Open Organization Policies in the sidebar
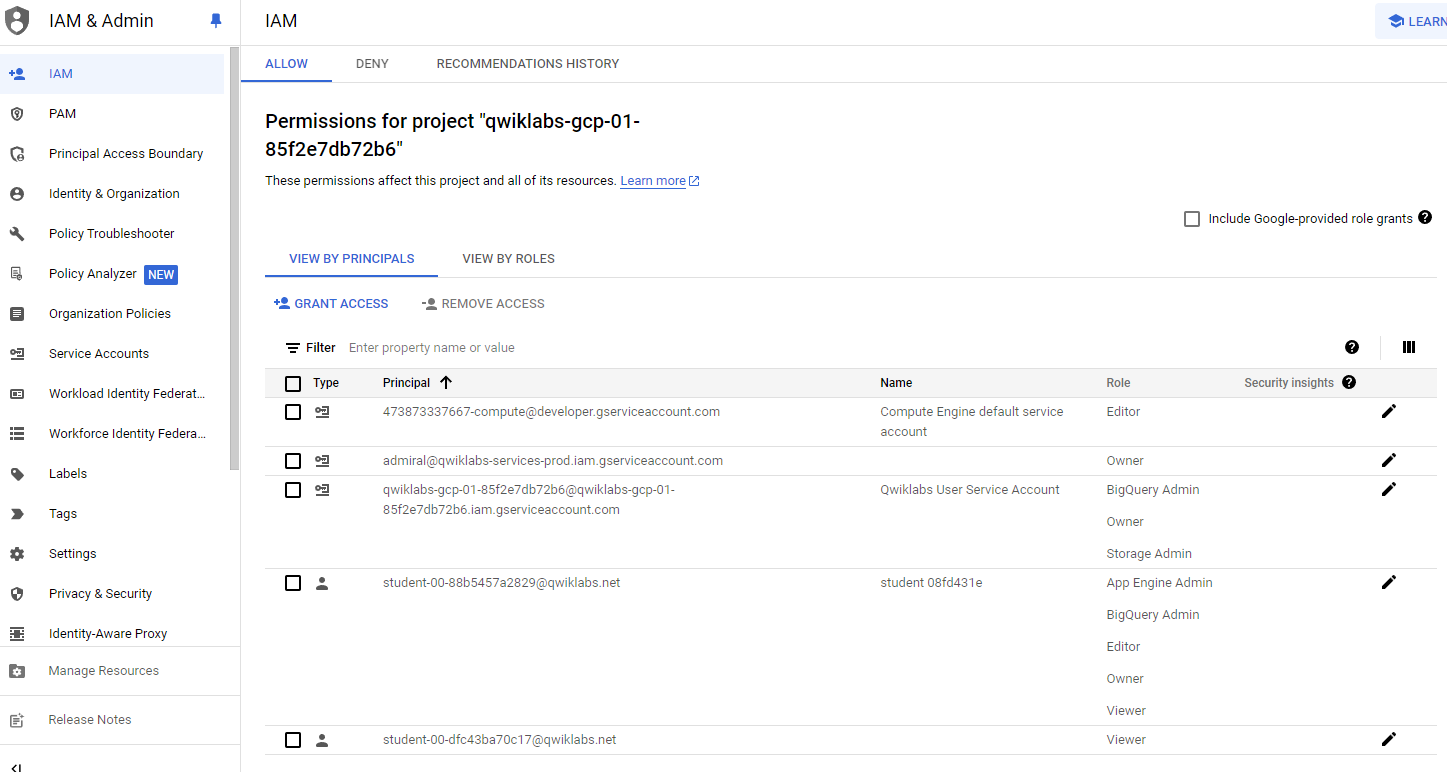 112,314
